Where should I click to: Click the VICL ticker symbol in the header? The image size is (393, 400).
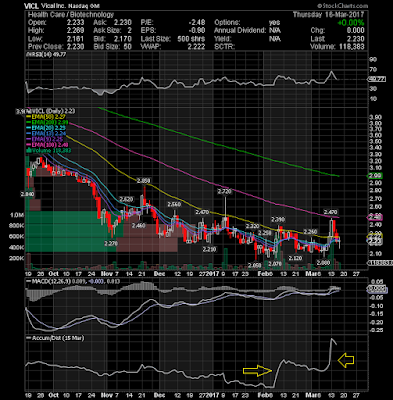click(x=30, y=6)
